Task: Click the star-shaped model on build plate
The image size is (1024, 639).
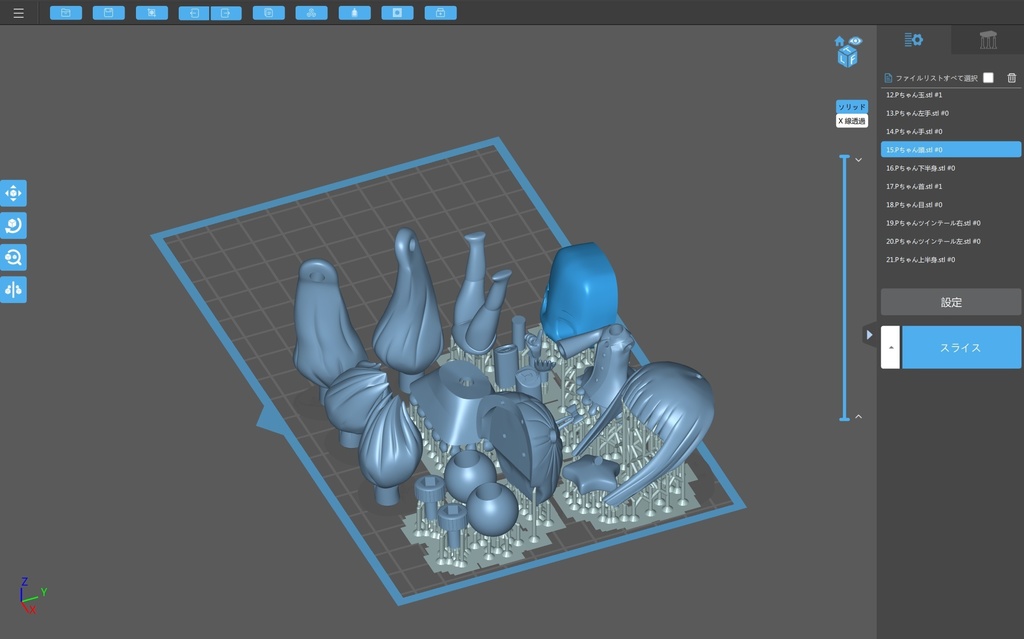Action: (590, 474)
